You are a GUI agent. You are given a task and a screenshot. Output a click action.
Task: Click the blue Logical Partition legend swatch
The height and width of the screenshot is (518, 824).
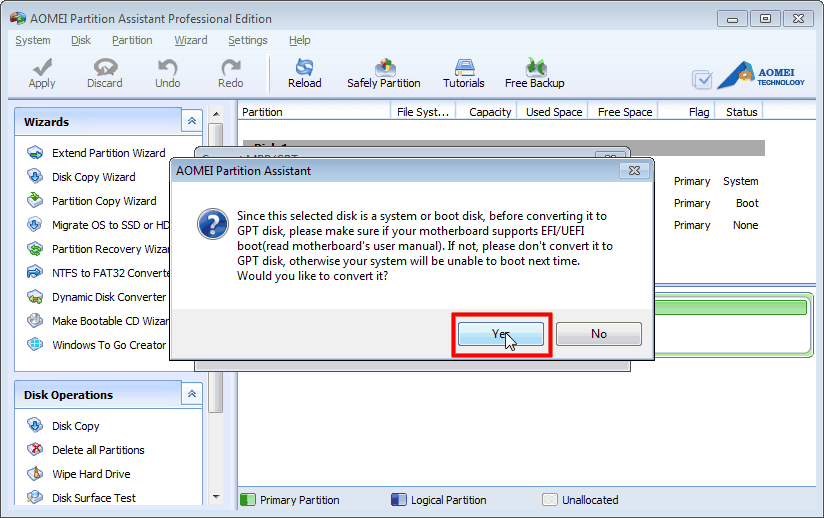pyautogui.click(x=398, y=500)
